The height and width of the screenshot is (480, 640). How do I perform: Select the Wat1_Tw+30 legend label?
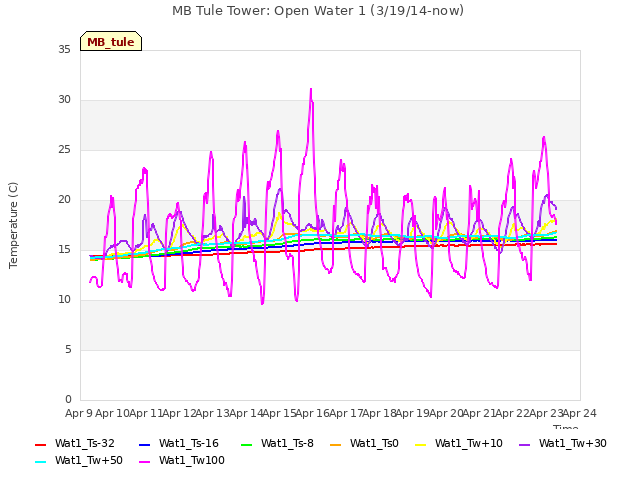point(573,443)
